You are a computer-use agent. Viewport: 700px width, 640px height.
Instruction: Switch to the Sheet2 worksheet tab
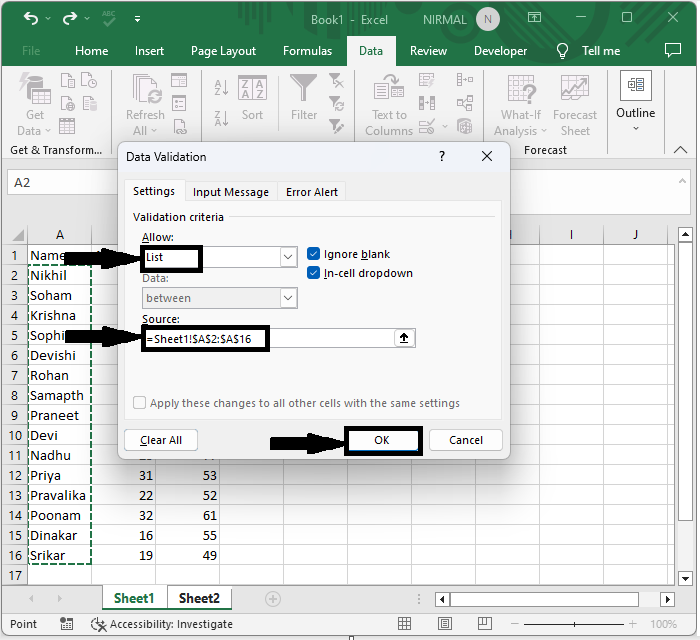(199, 598)
